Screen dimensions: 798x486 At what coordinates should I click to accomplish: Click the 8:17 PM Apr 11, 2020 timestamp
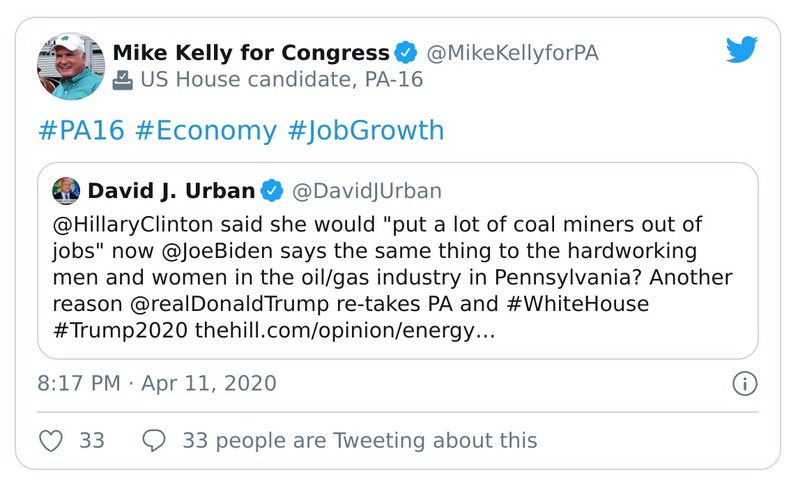pos(157,383)
